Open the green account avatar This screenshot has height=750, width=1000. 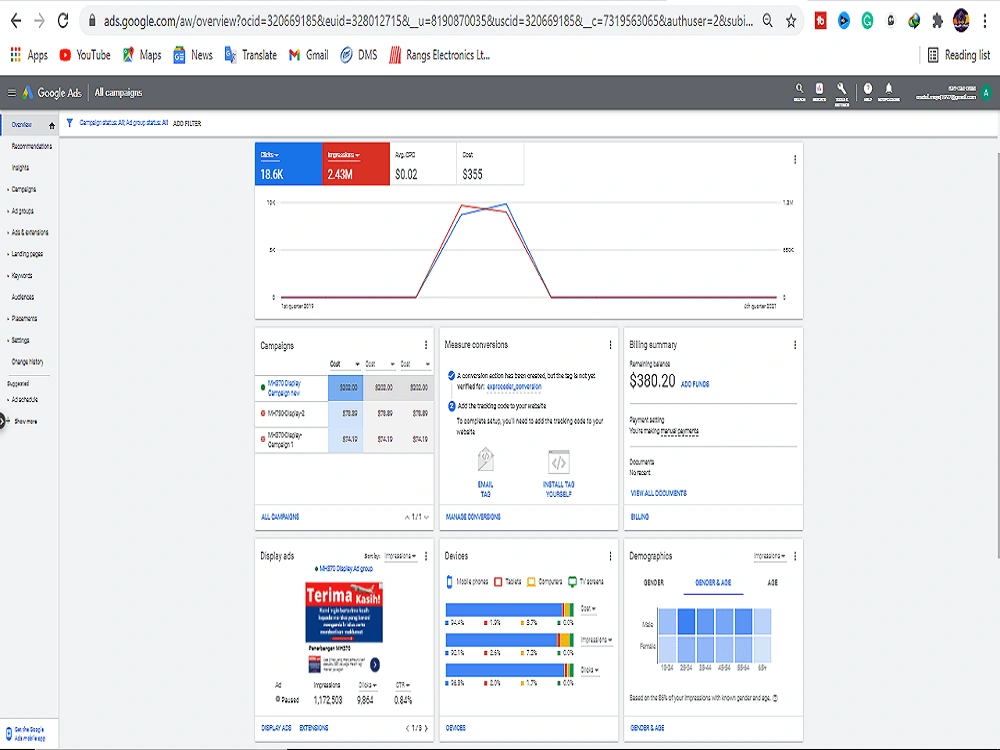(x=986, y=92)
